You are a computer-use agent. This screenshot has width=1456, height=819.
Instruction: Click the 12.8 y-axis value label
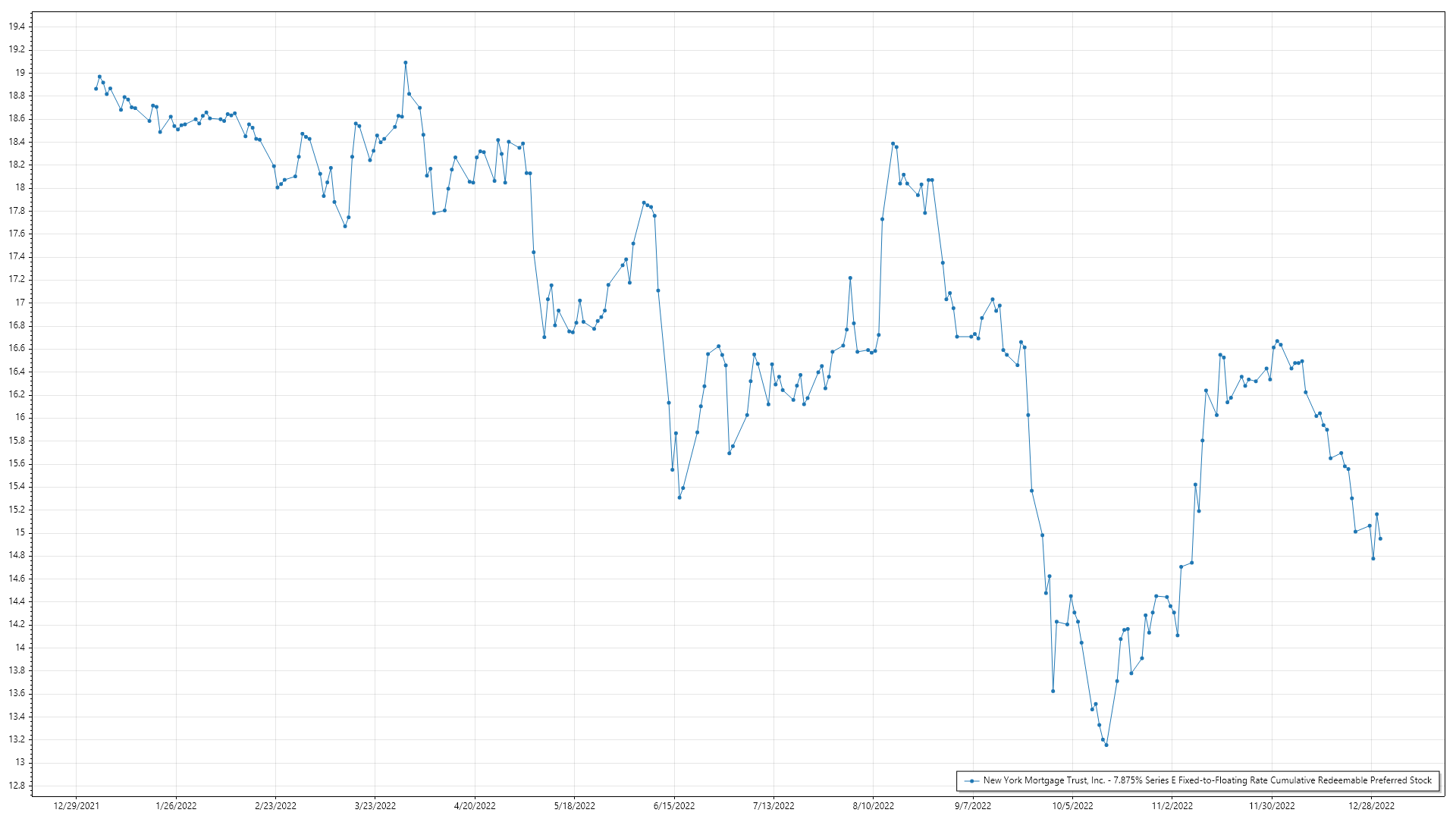pos(17,785)
